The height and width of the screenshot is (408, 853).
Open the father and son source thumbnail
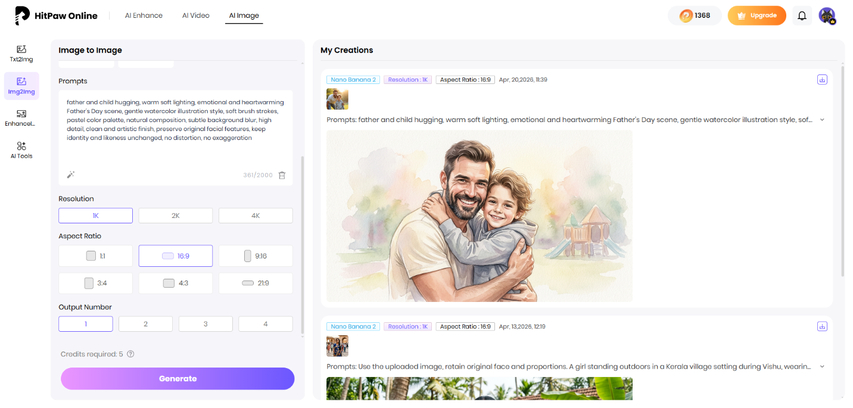(337, 100)
